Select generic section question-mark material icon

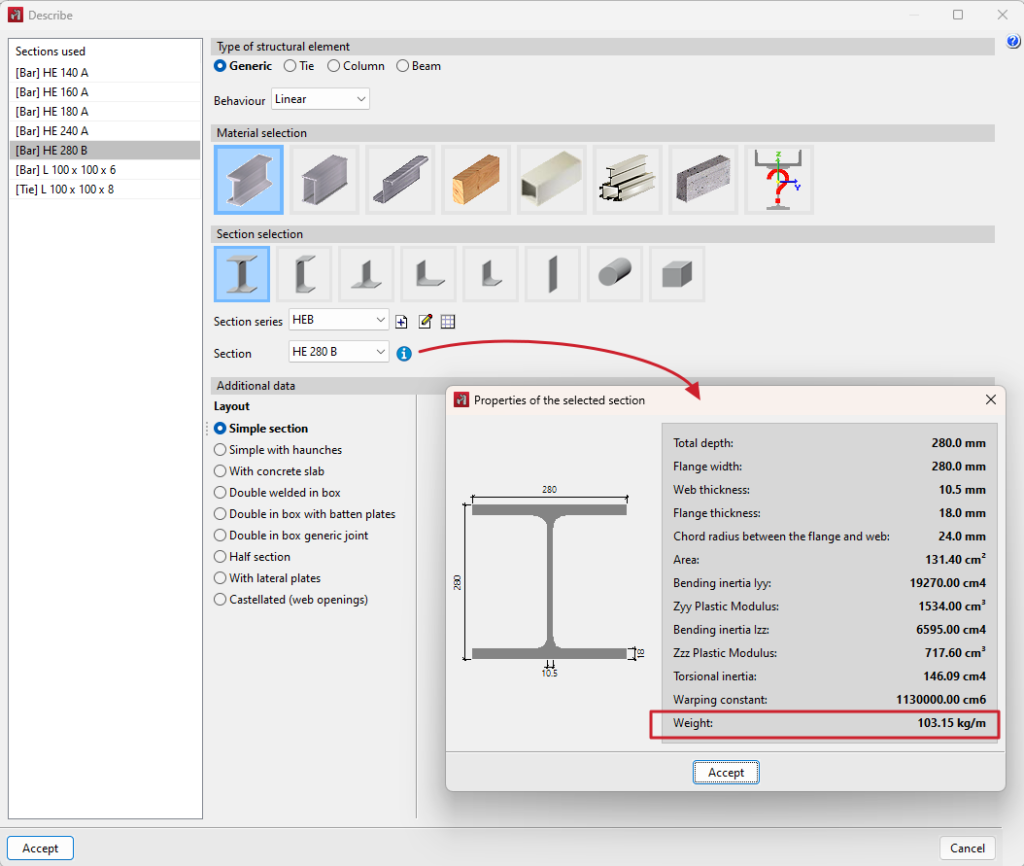tap(779, 180)
